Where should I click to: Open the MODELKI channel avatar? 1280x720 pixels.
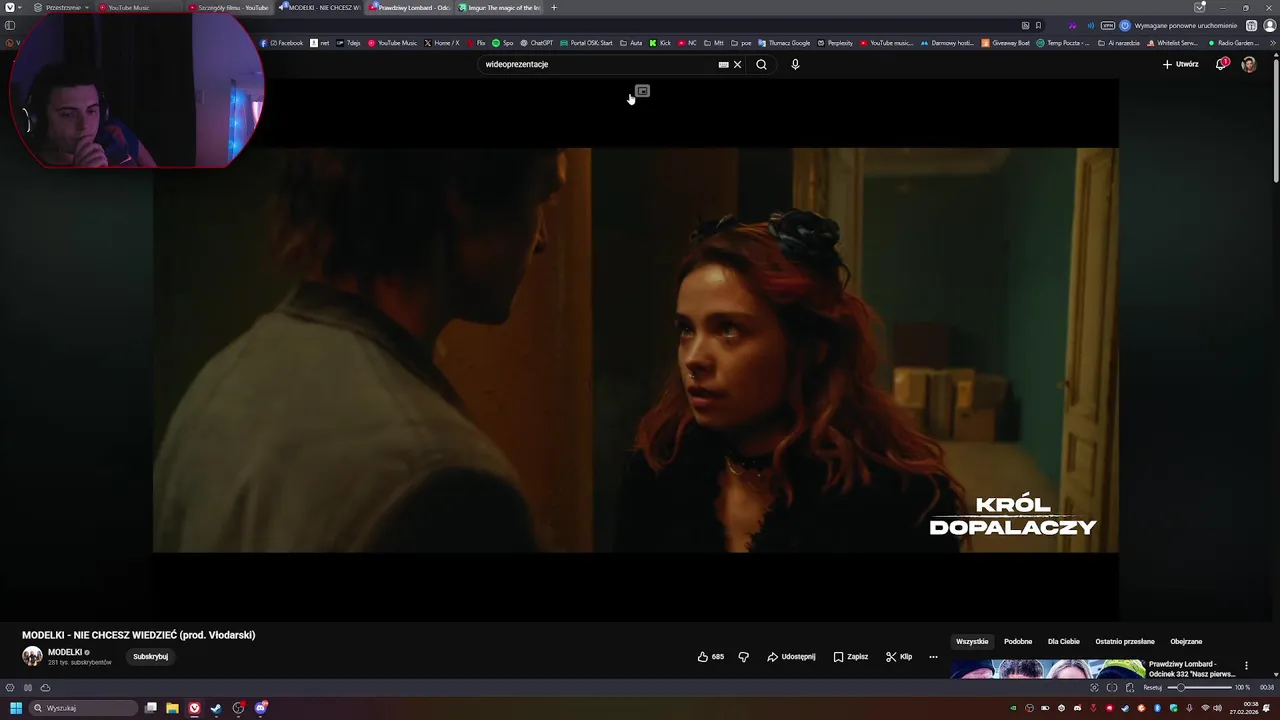click(x=32, y=656)
